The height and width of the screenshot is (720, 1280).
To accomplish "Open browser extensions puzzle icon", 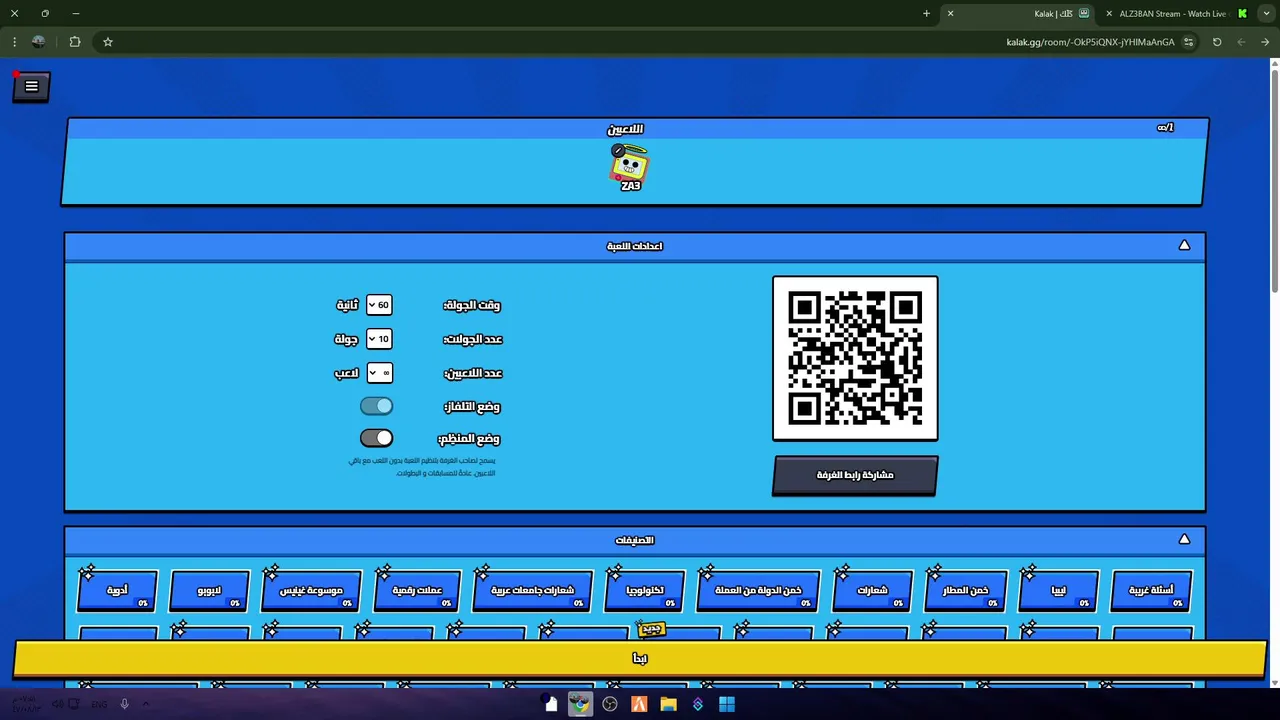I will 75,42.
